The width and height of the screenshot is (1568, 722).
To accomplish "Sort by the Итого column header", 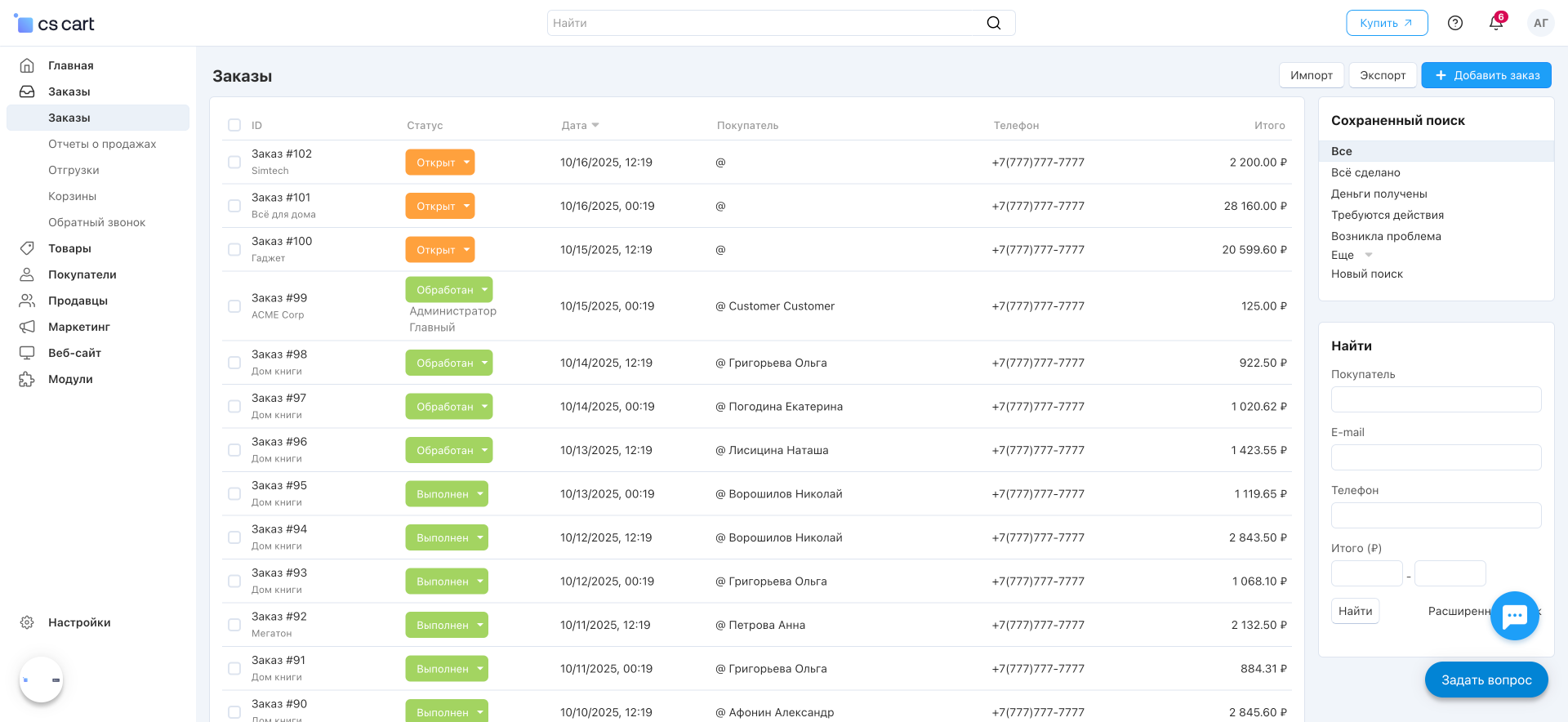I will click(1269, 125).
